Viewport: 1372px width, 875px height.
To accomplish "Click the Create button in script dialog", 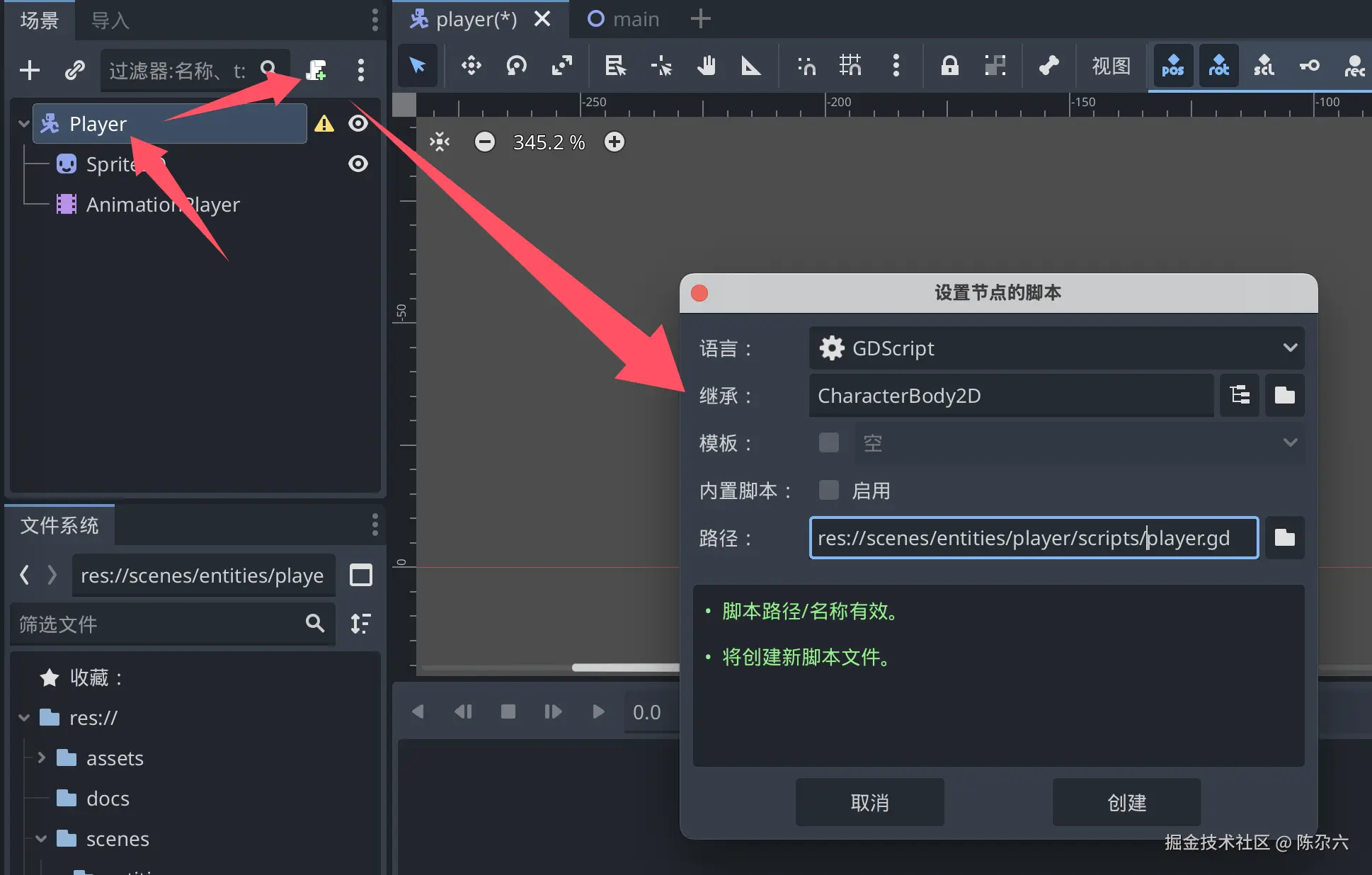I will (1126, 802).
